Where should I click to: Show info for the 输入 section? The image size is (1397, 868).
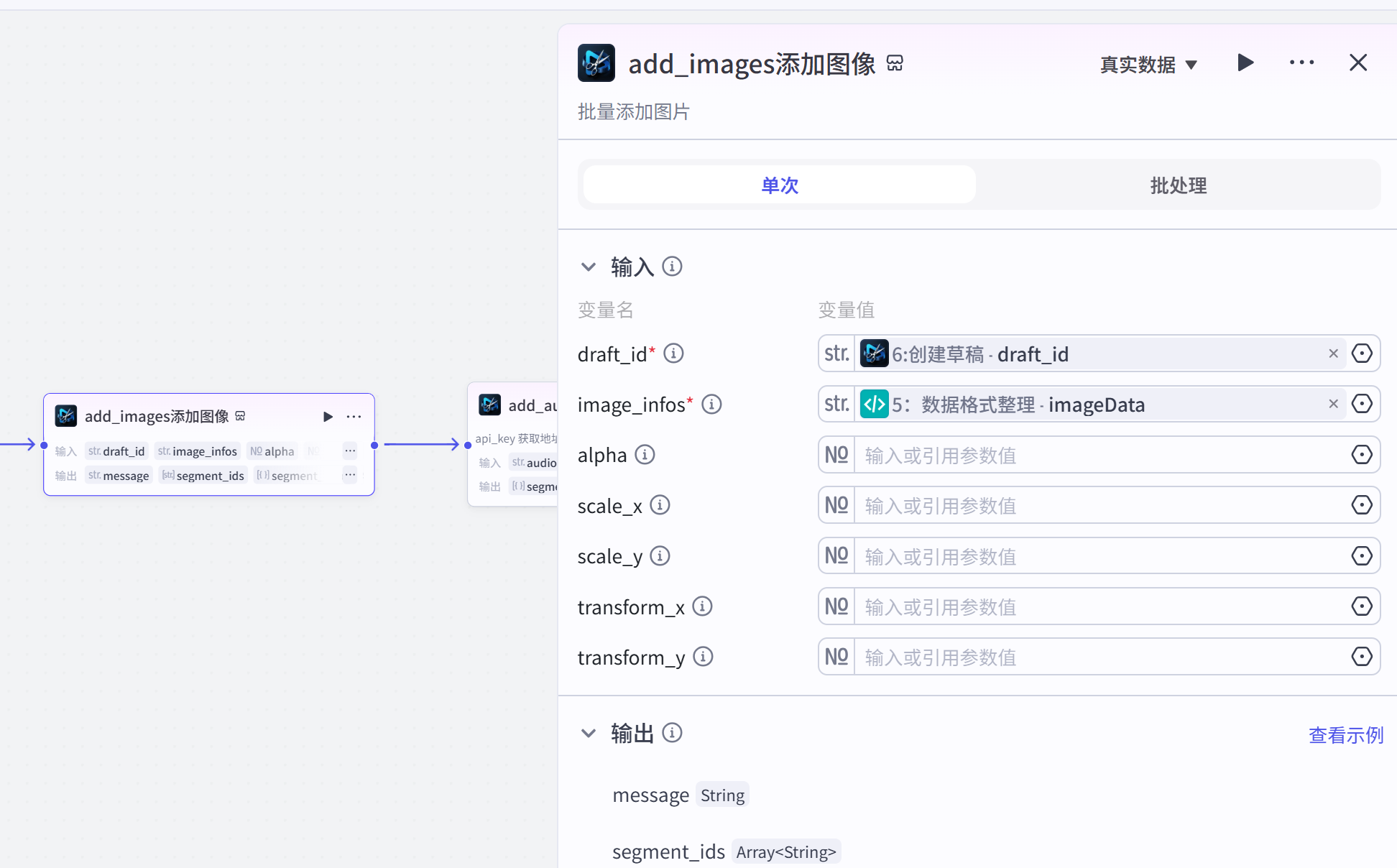tap(672, 267)
